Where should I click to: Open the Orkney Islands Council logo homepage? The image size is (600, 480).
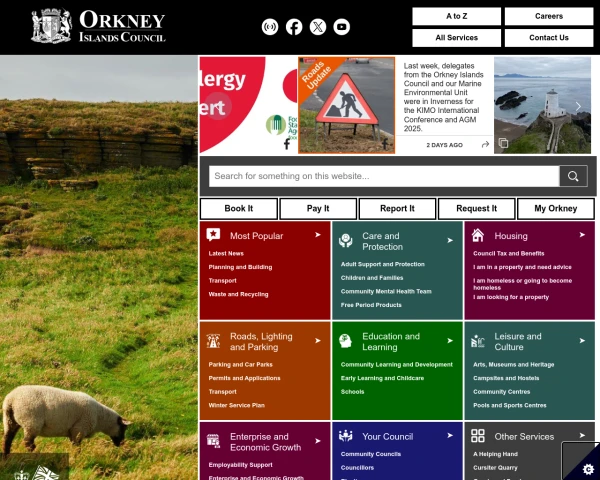(x=98, y=26)
